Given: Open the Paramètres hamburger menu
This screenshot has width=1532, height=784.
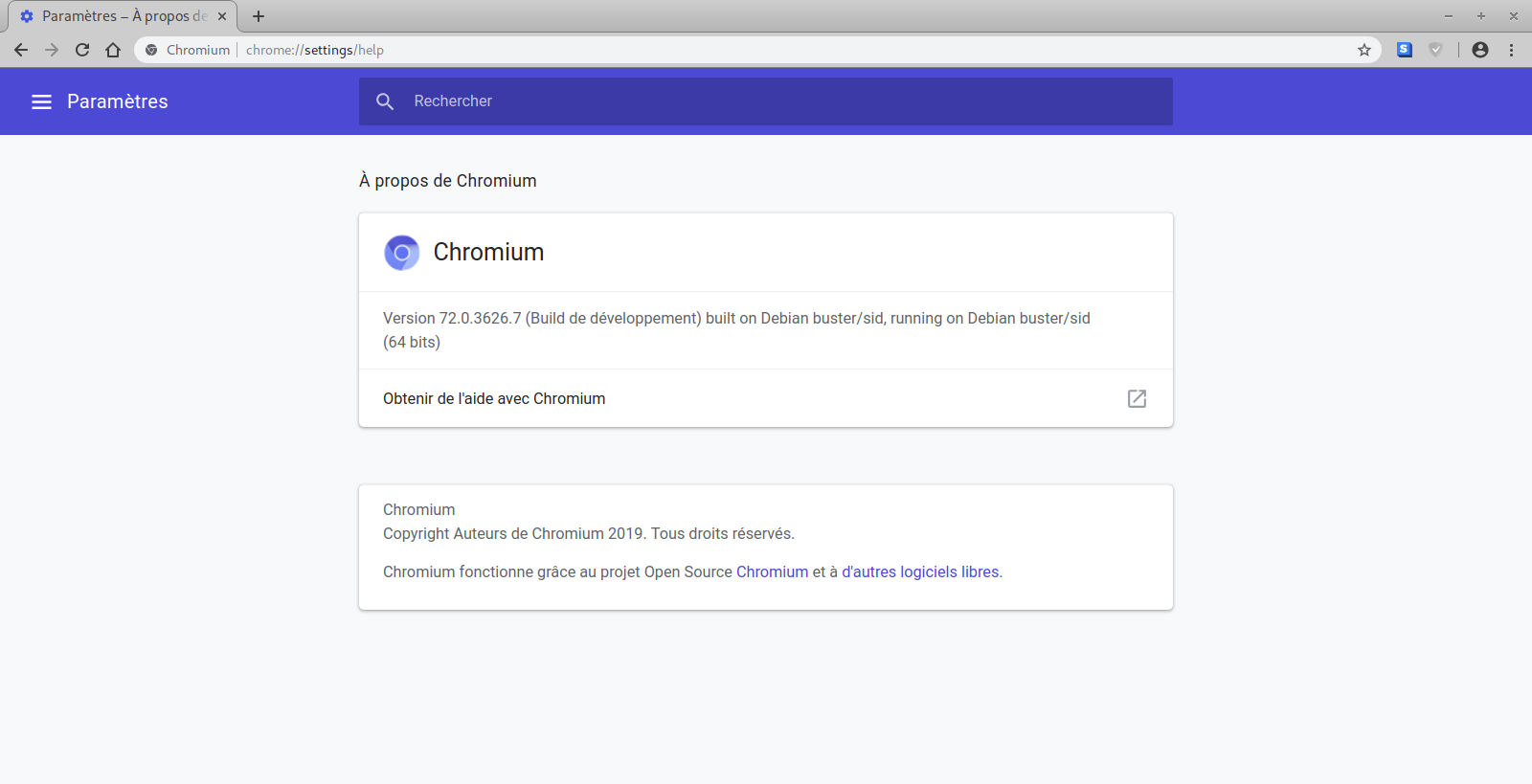Looking at the screenshot, I should coord(41,101).
